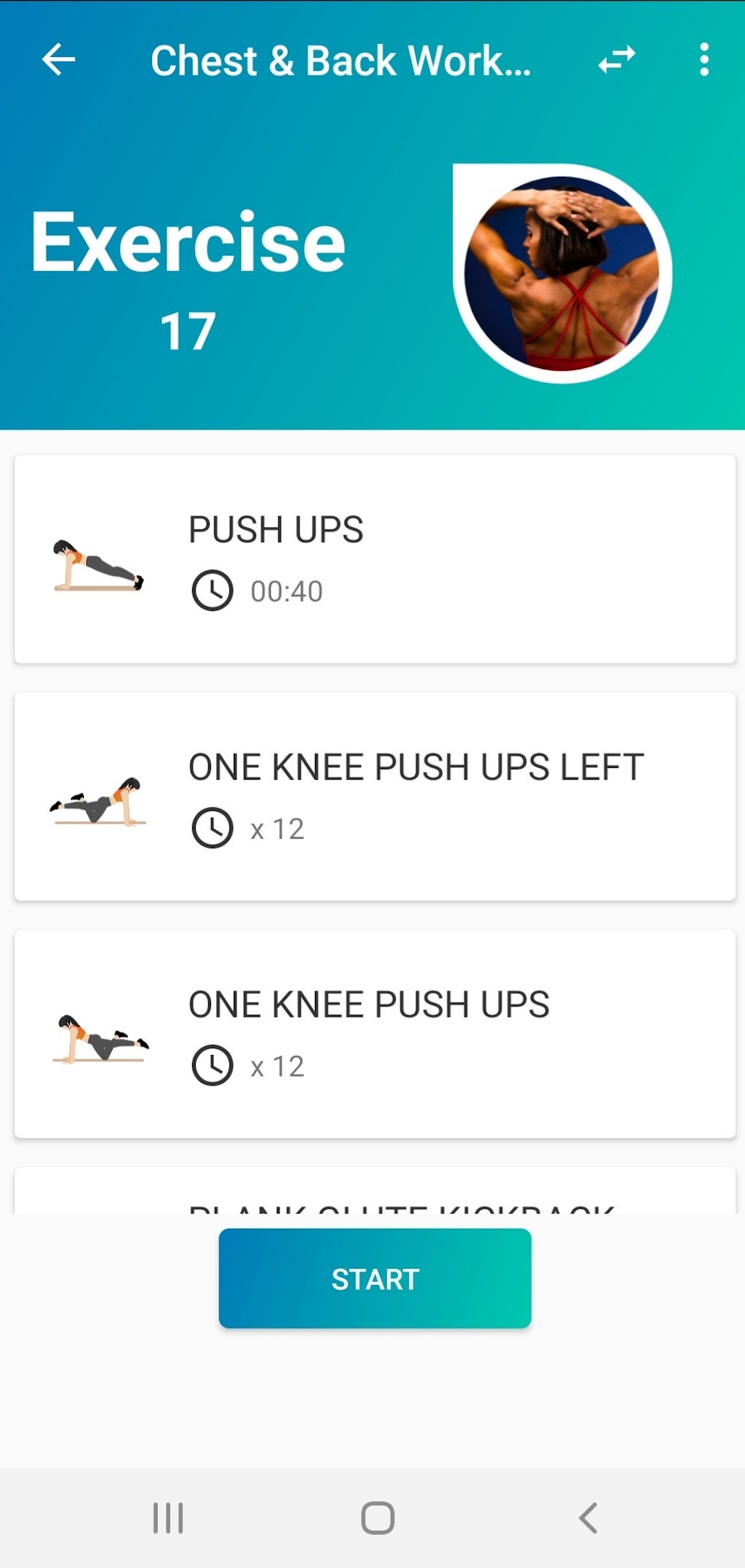Tap the swap arrows icon in header
Image resolution: width=745 pixels, height=1568 pixels.
coord(616,60)
